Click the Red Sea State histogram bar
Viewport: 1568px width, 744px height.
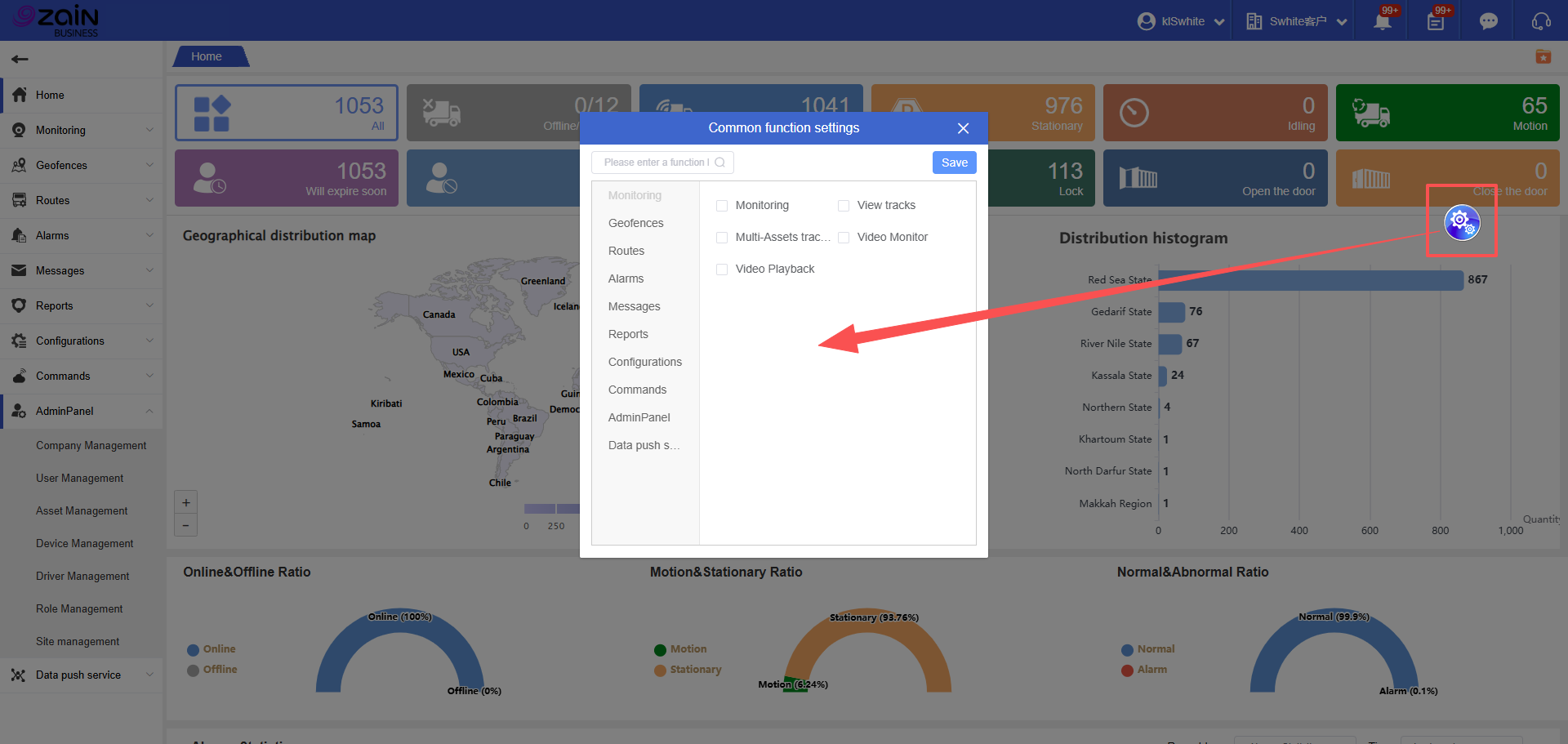[1310, 280]
